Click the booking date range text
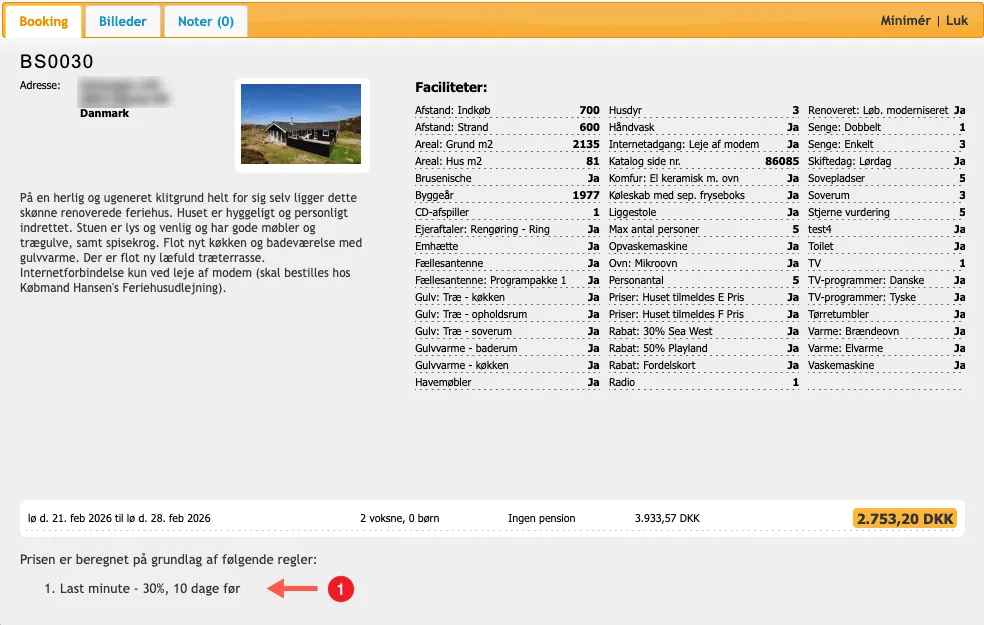 (119, 519)
